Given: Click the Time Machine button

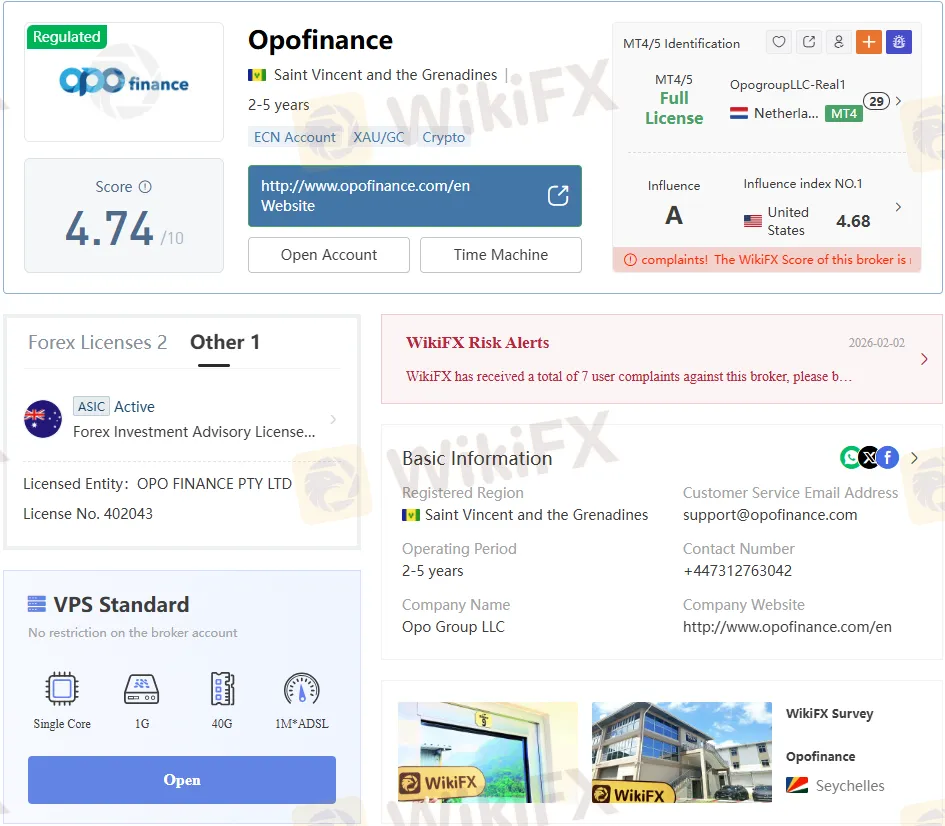Looking at the screenshot, I should [500, 255].
